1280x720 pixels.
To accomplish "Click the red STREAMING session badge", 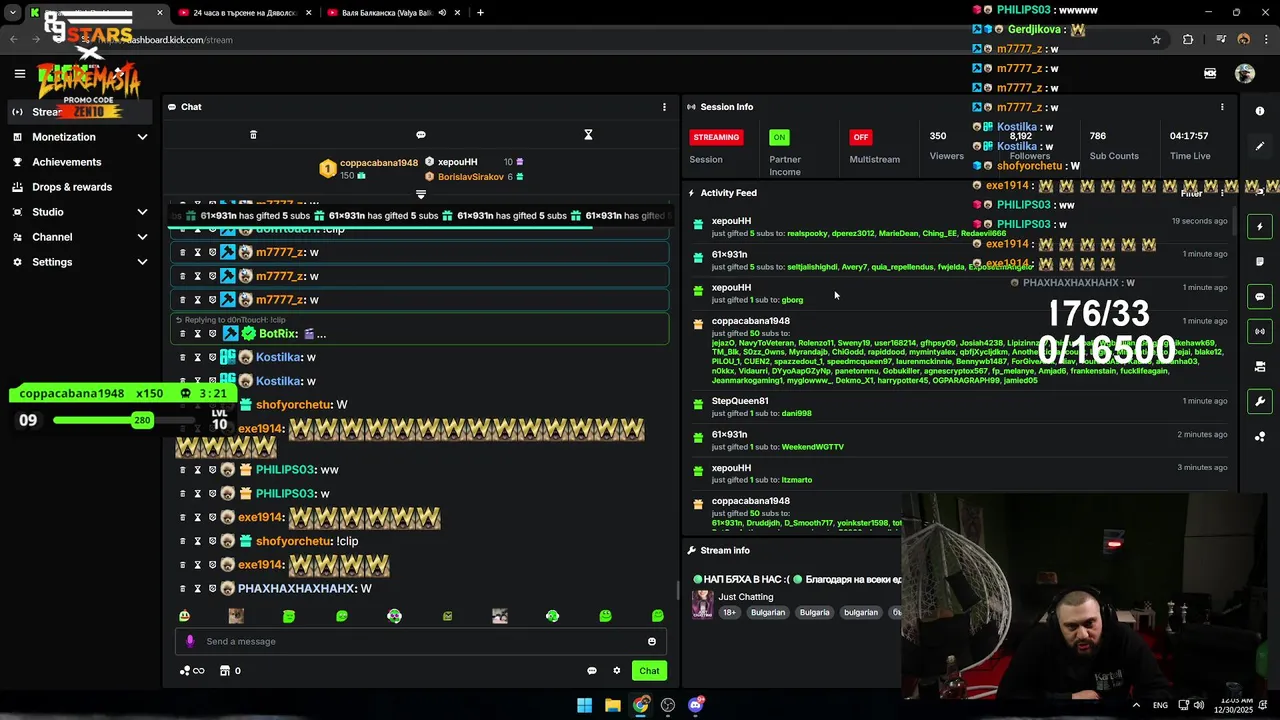I will click(716, 137).
